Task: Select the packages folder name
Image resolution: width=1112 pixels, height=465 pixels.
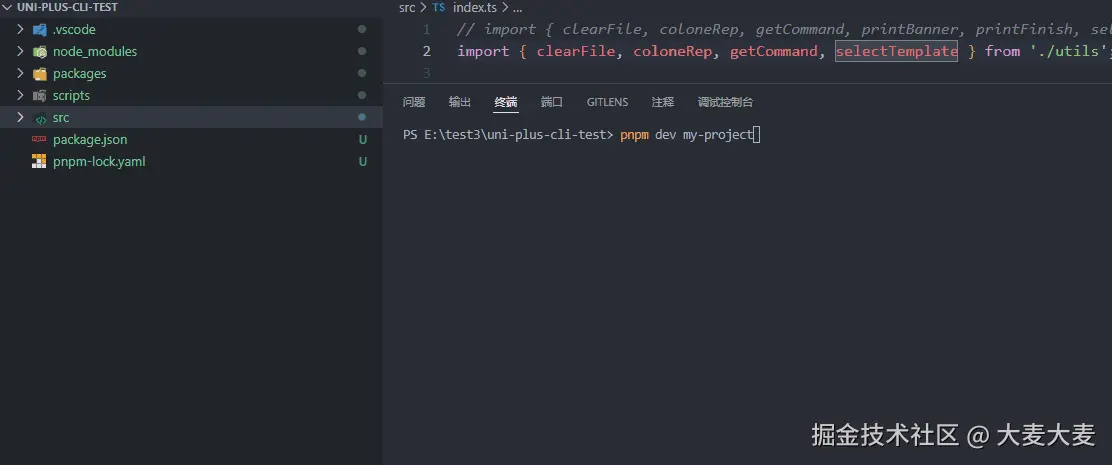Action: (79, 74)
